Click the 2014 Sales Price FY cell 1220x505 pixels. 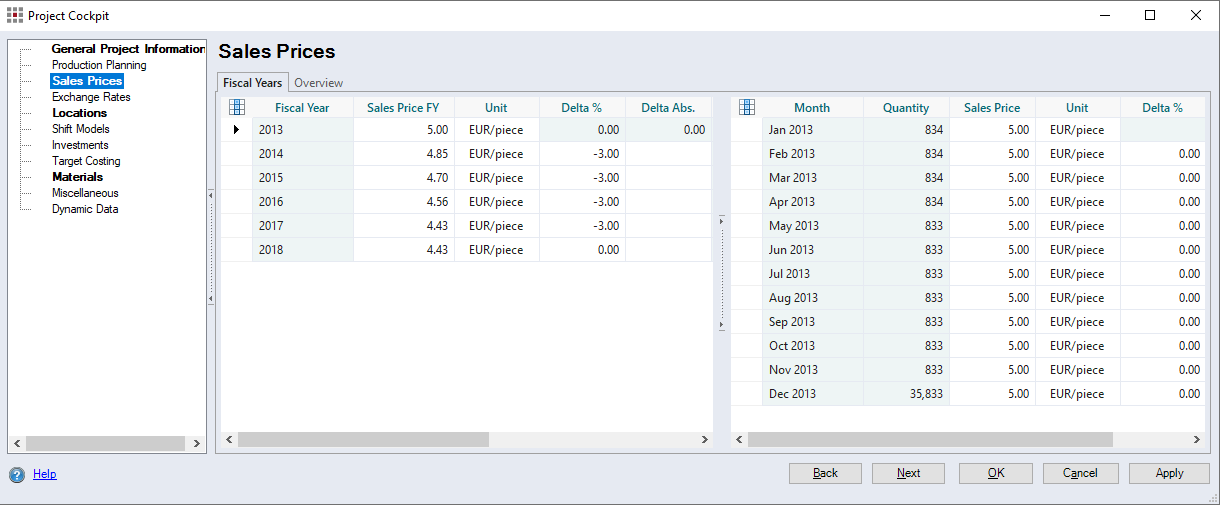404,154
